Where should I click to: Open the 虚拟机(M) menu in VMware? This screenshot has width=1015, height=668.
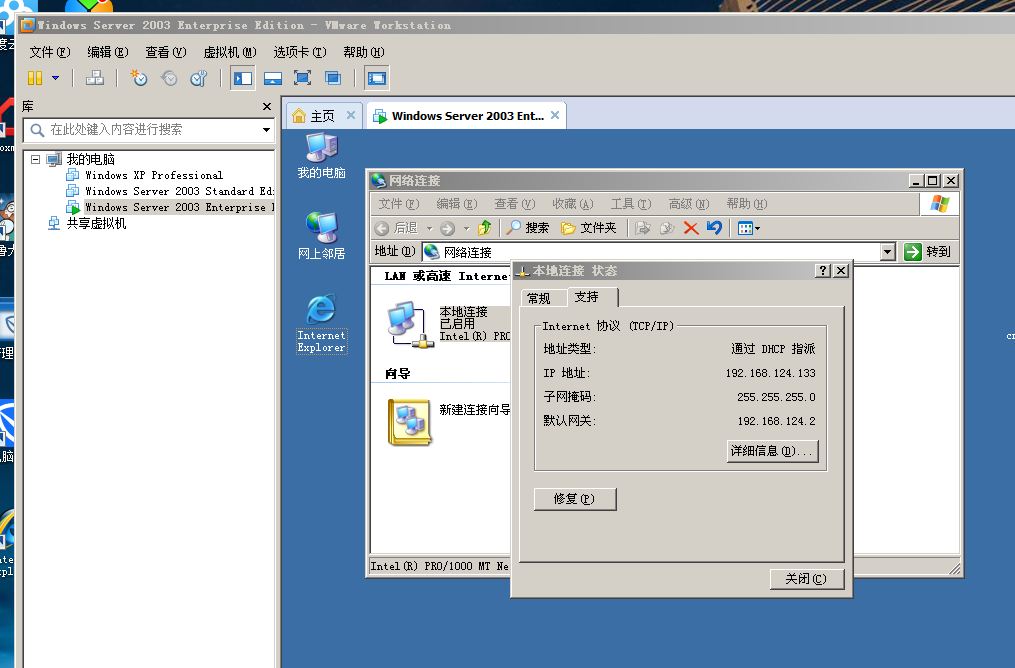point(230,52)
